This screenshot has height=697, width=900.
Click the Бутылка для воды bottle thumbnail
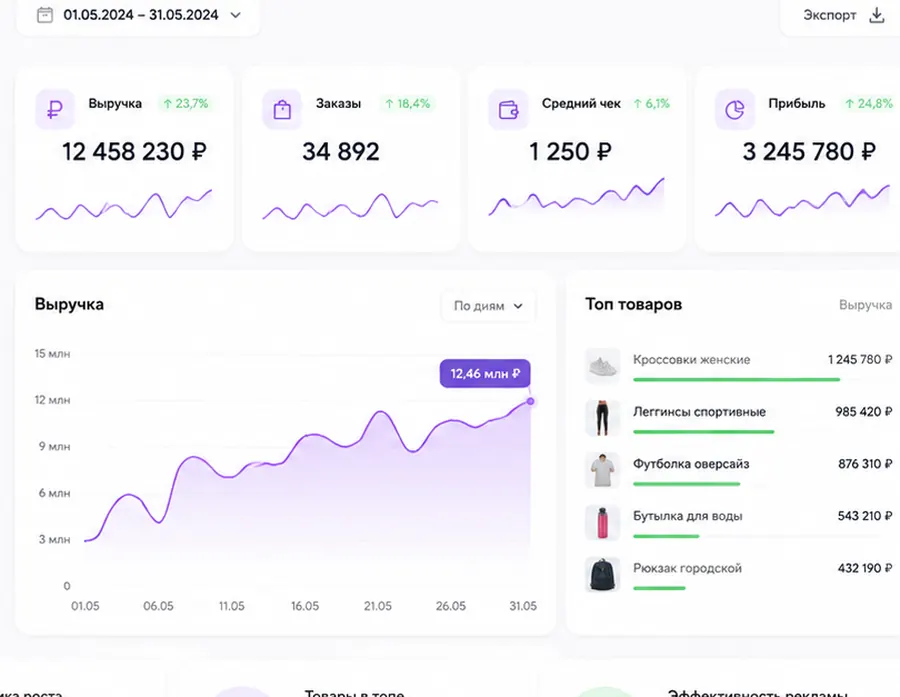pyautogui.click(x=603, y=522)
